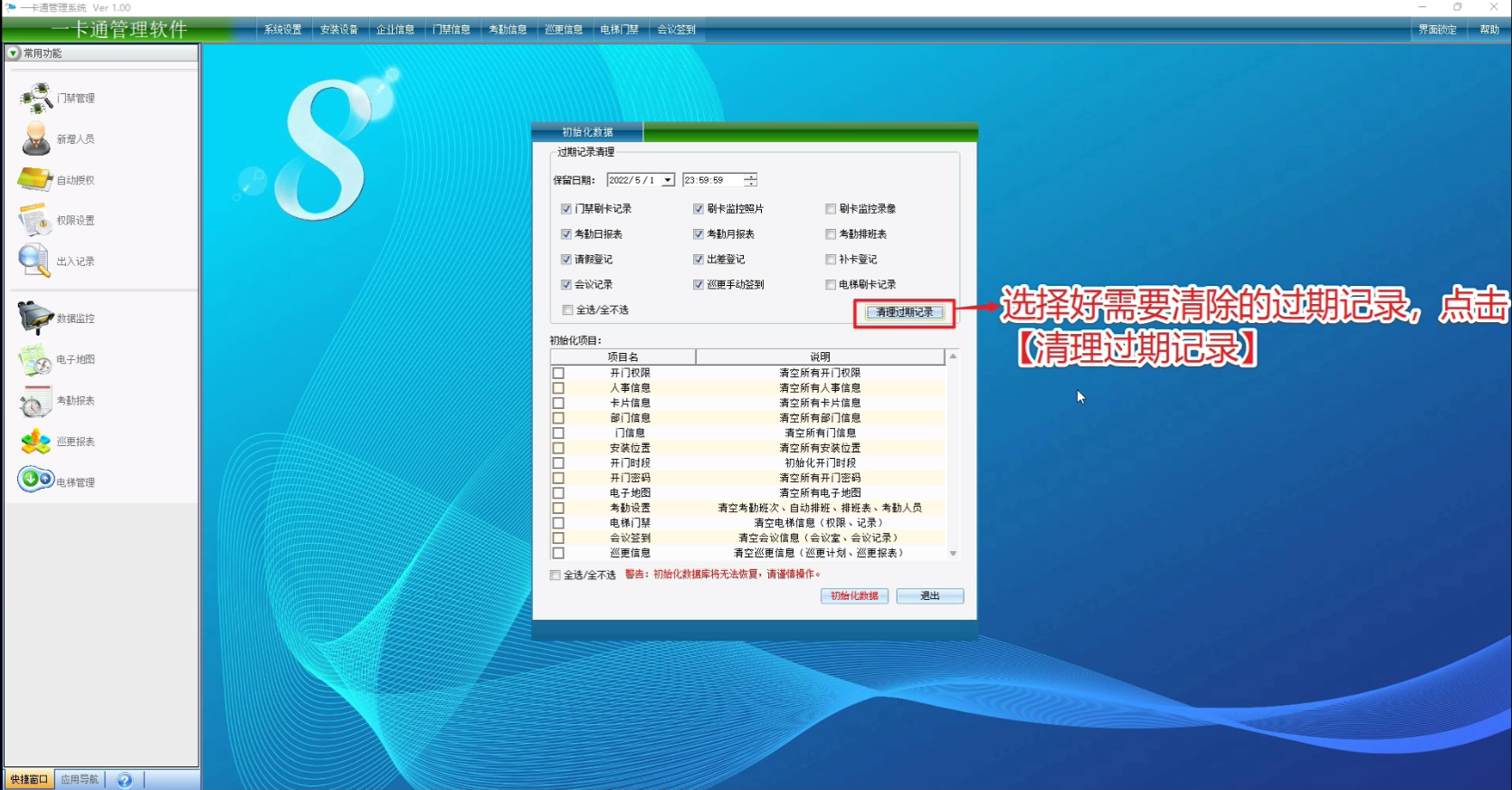This screenshot has width=1512, height=790.
Task: Tick the 开门权限 row checkbox
Action: pyautogui.click(x=558, y=373)
